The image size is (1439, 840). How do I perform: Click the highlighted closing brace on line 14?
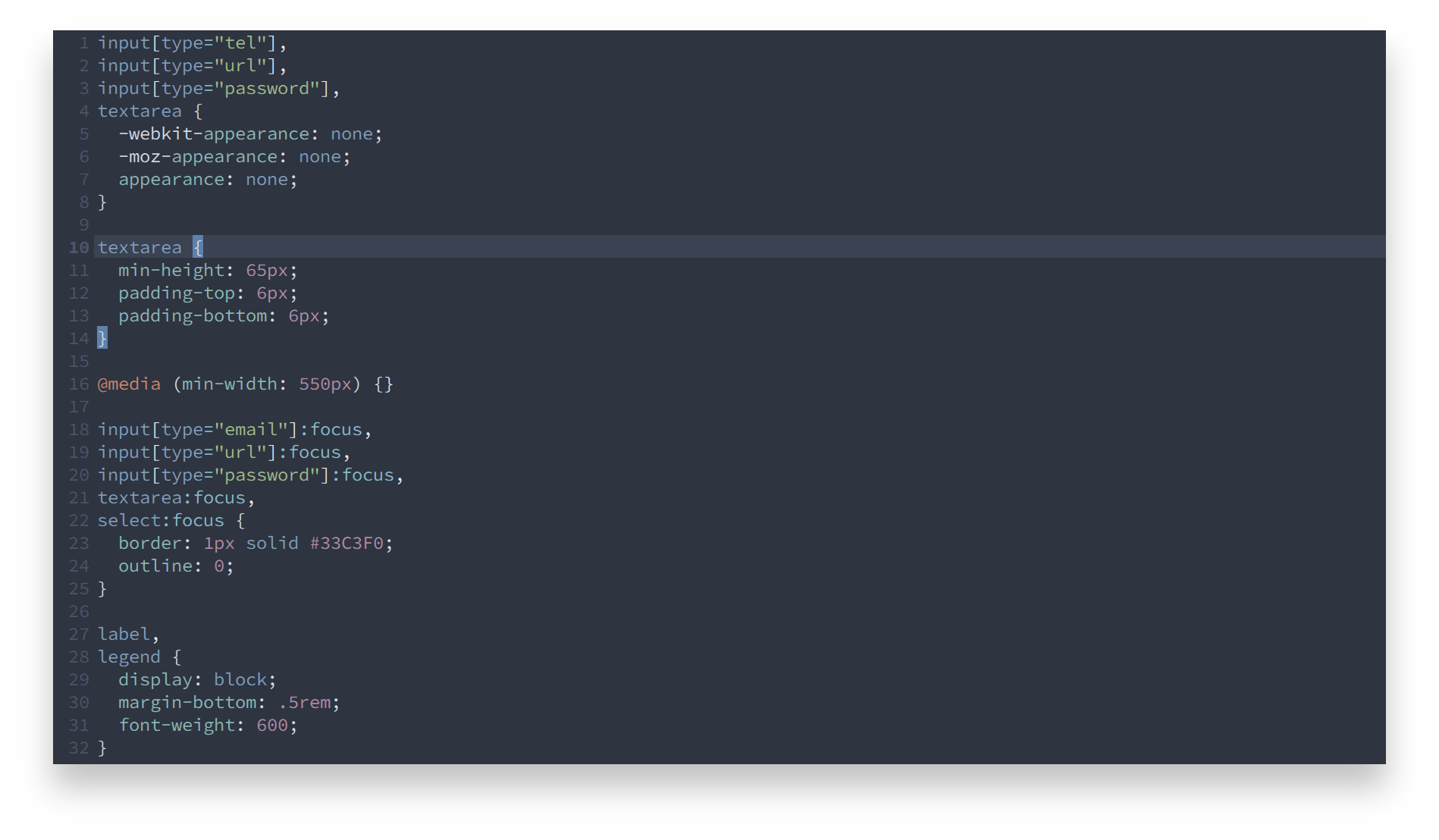tap(102, 338)
